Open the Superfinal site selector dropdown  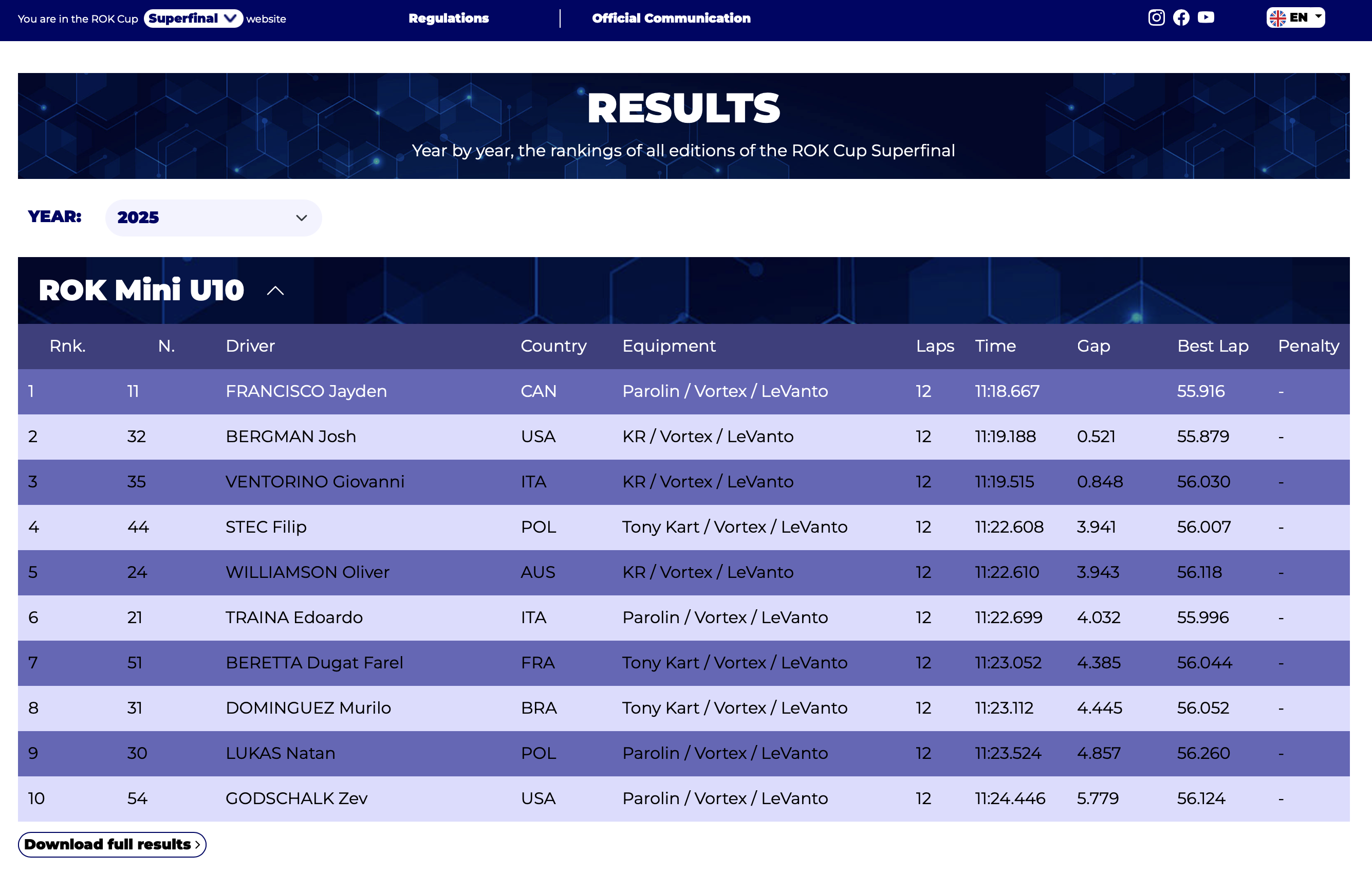193,18
